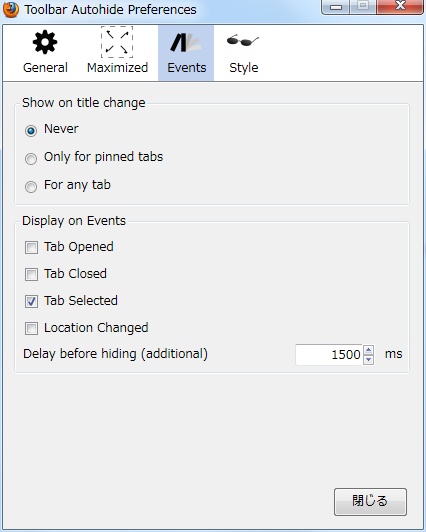Open the General gear icon pane
Viewport: 426px width, 532px height.
(45, 42)
